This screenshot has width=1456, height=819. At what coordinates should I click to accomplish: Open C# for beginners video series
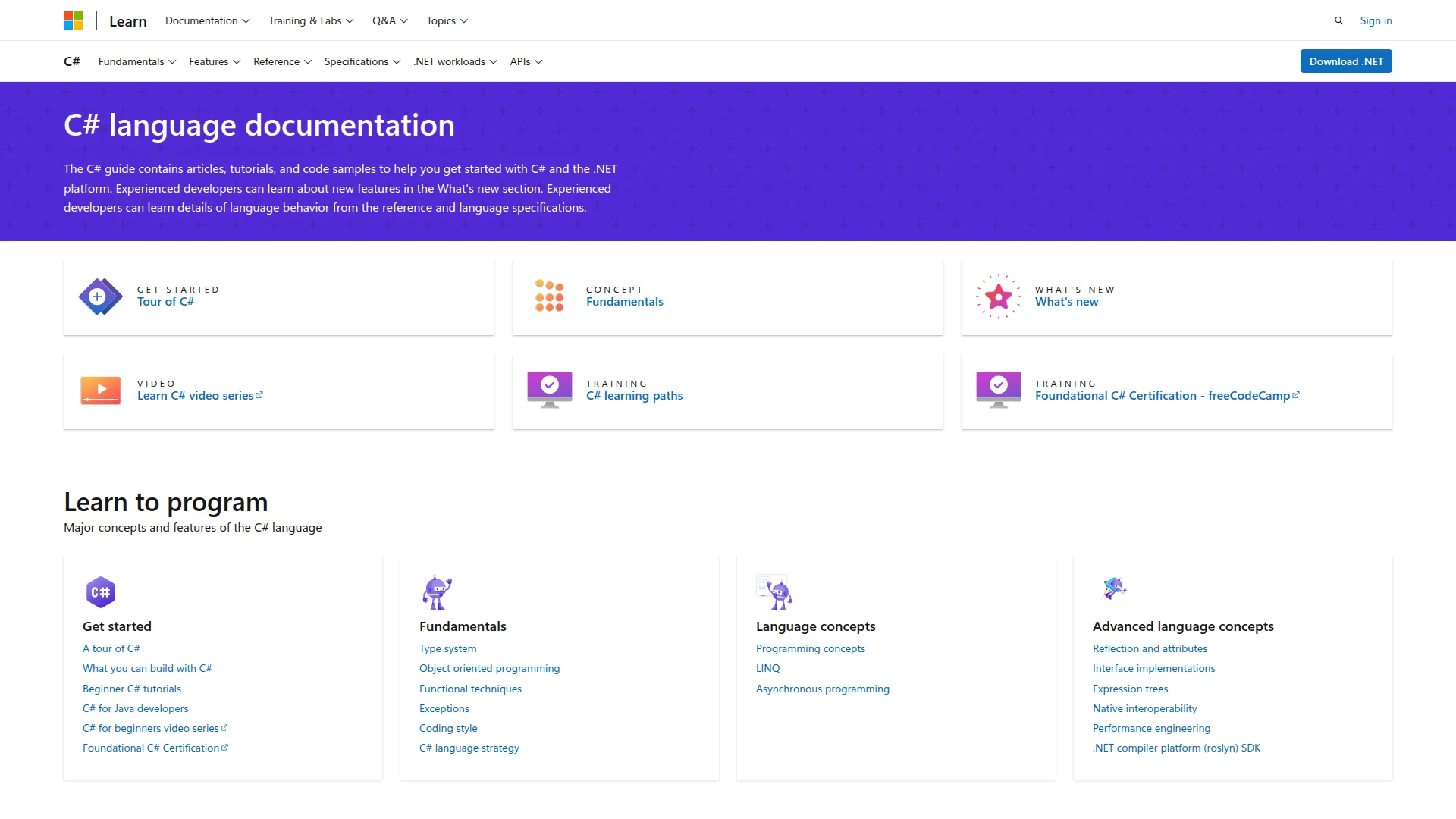tap(155, 728)
